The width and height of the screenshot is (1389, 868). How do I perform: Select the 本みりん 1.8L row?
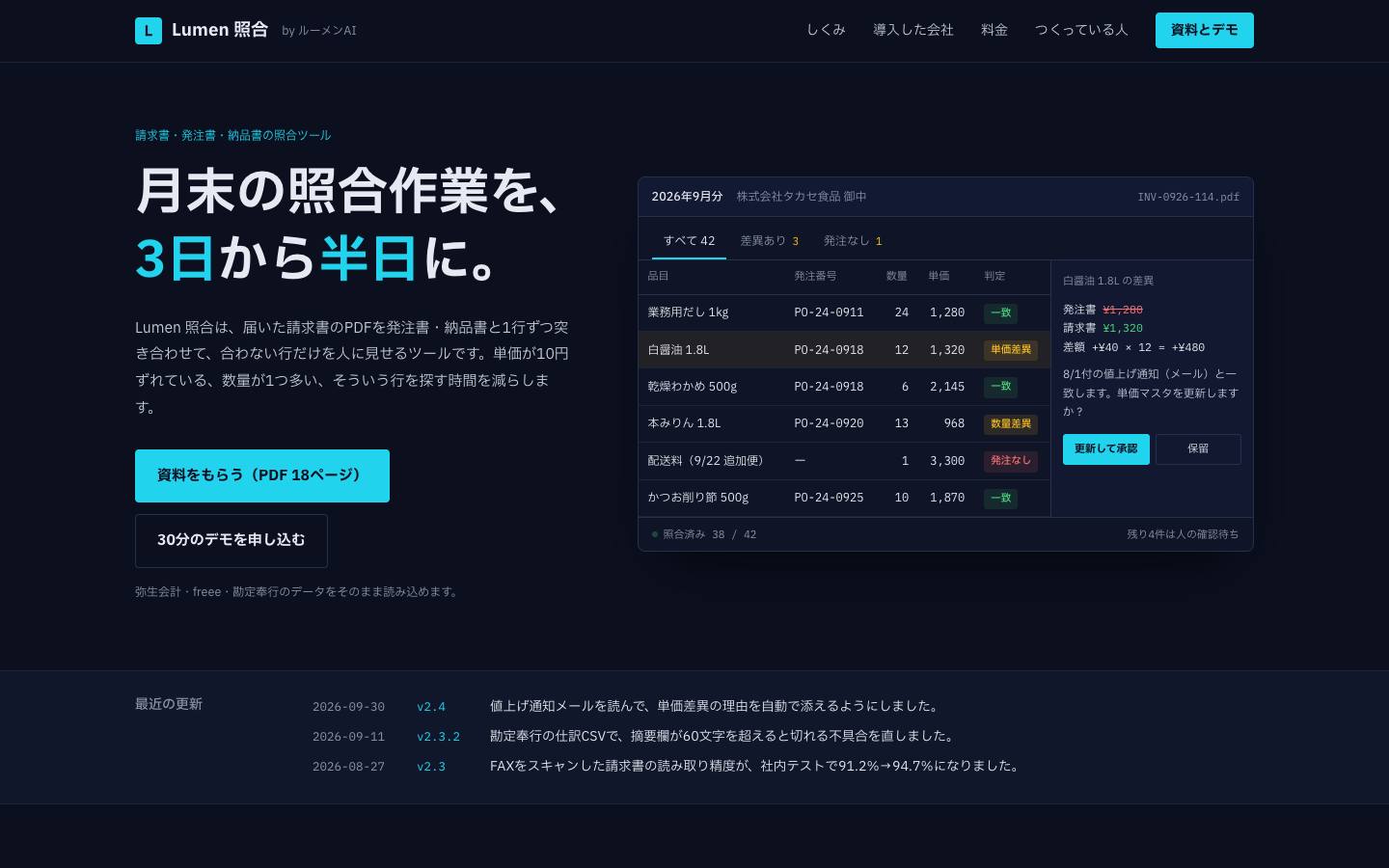click(844, 423)
